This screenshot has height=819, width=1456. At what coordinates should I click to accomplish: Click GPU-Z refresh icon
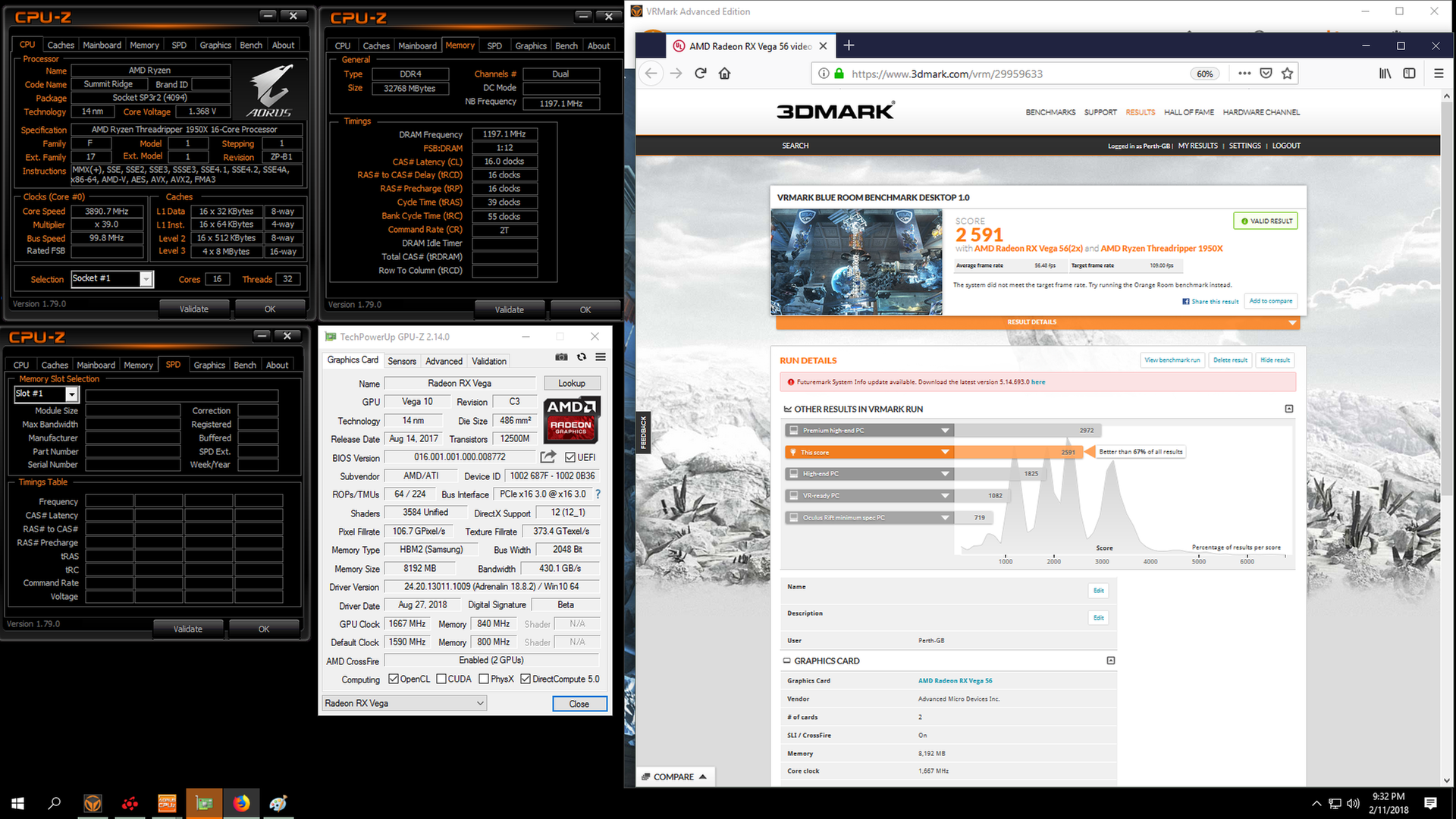[582, 357]
